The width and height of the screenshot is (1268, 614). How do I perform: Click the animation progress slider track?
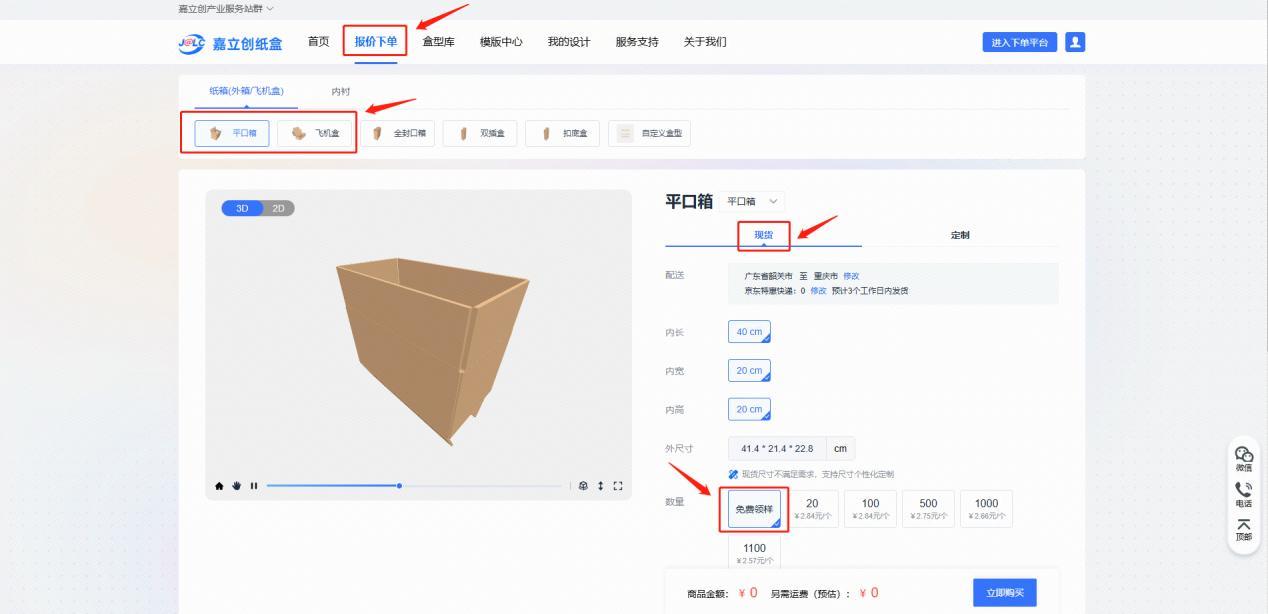tap(480, 486)
